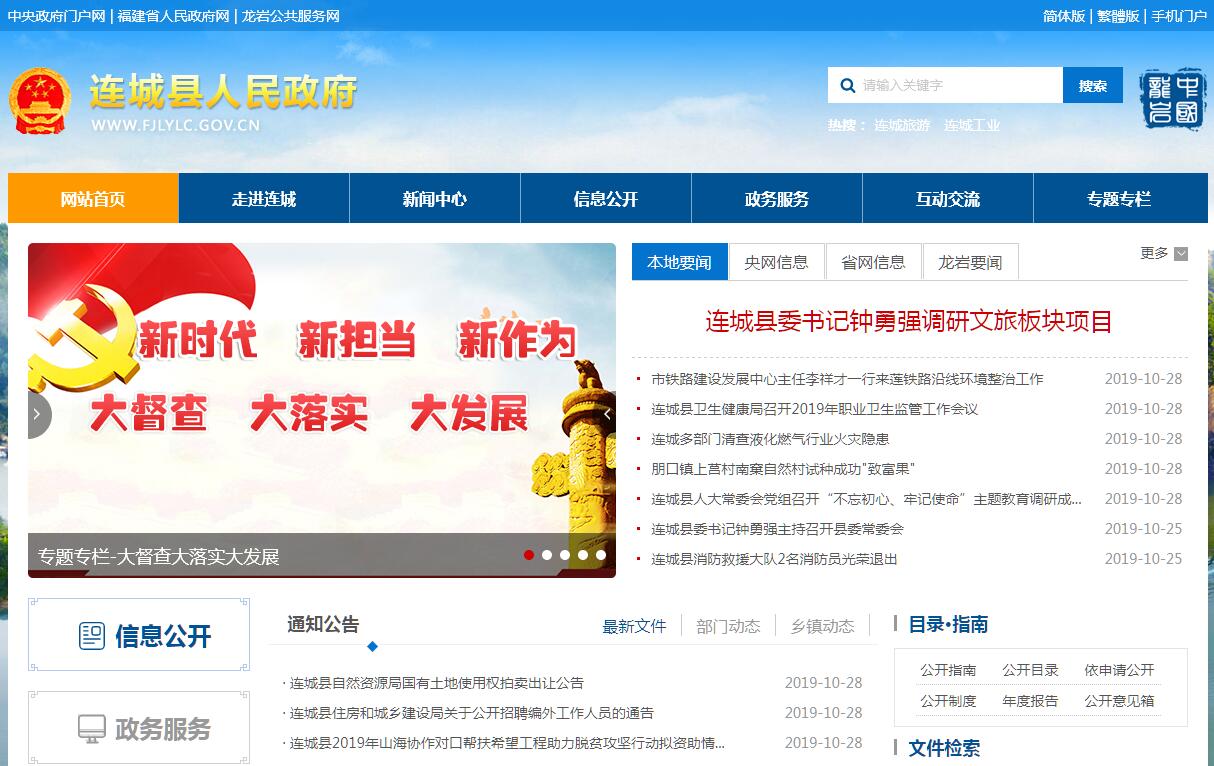
Task: Select the second carousel dot indicator
Action: point(547,555)
